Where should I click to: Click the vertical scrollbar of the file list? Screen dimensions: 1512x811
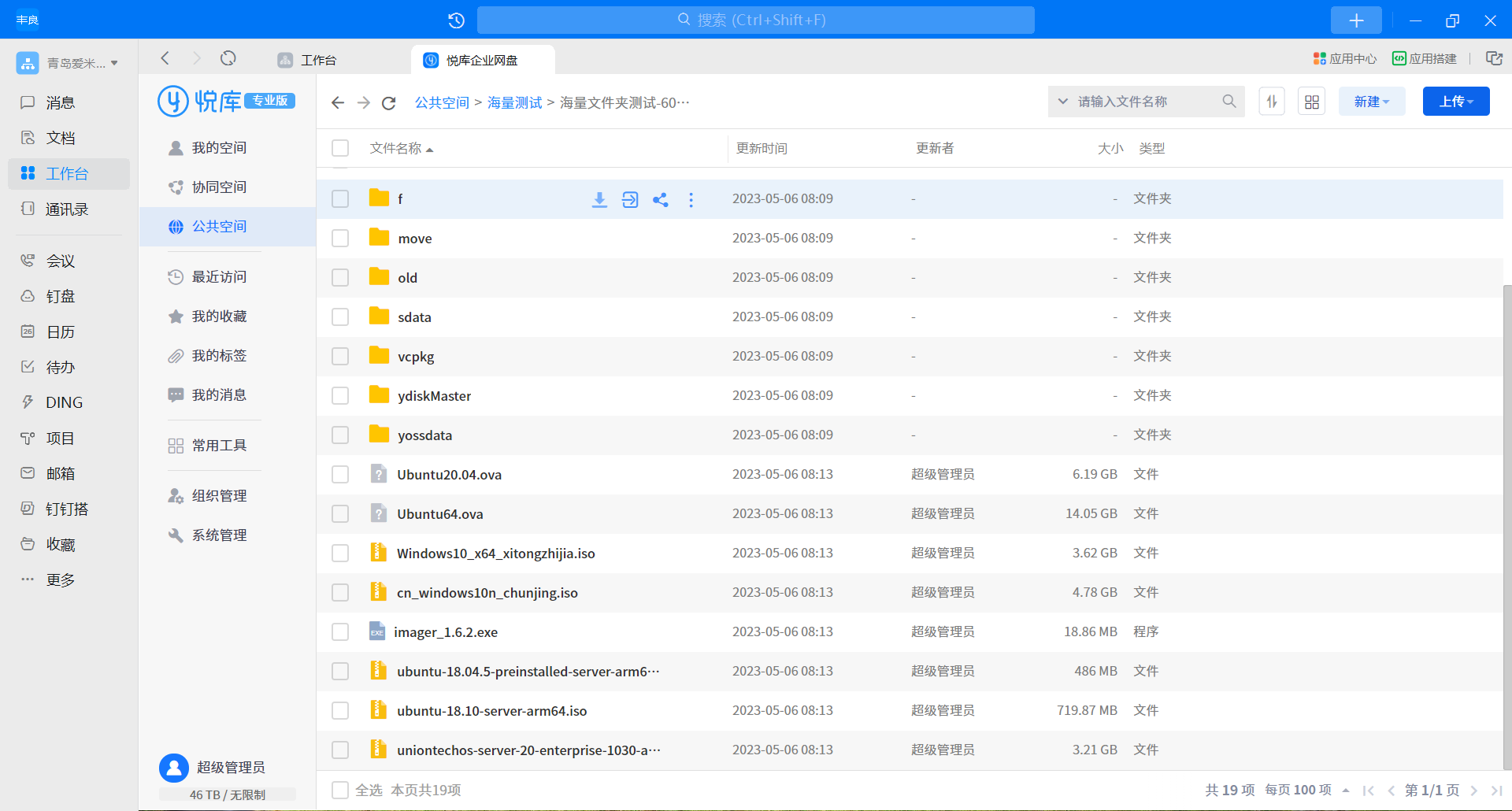point(1506,520)
